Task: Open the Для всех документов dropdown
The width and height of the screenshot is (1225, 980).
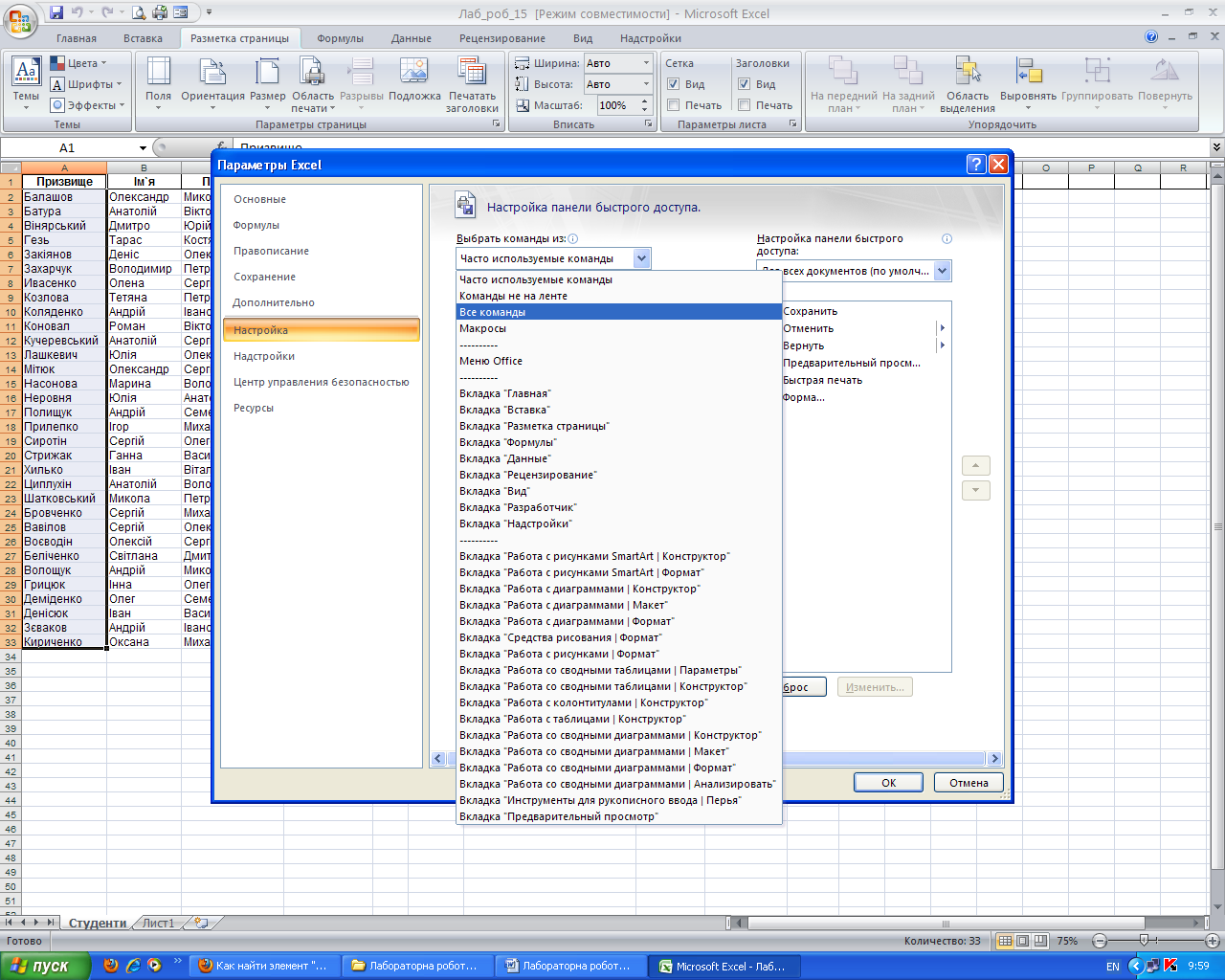Action: click(943, 271)
